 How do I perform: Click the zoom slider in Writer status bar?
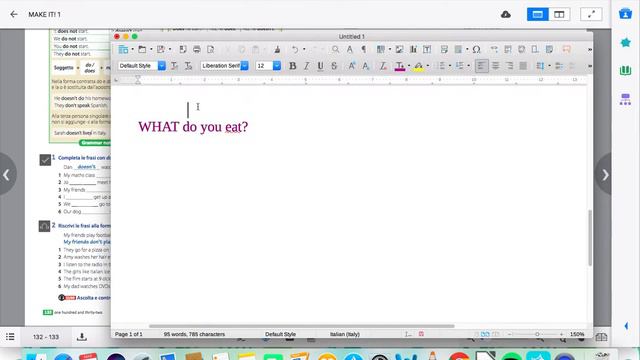coord(537,334)
